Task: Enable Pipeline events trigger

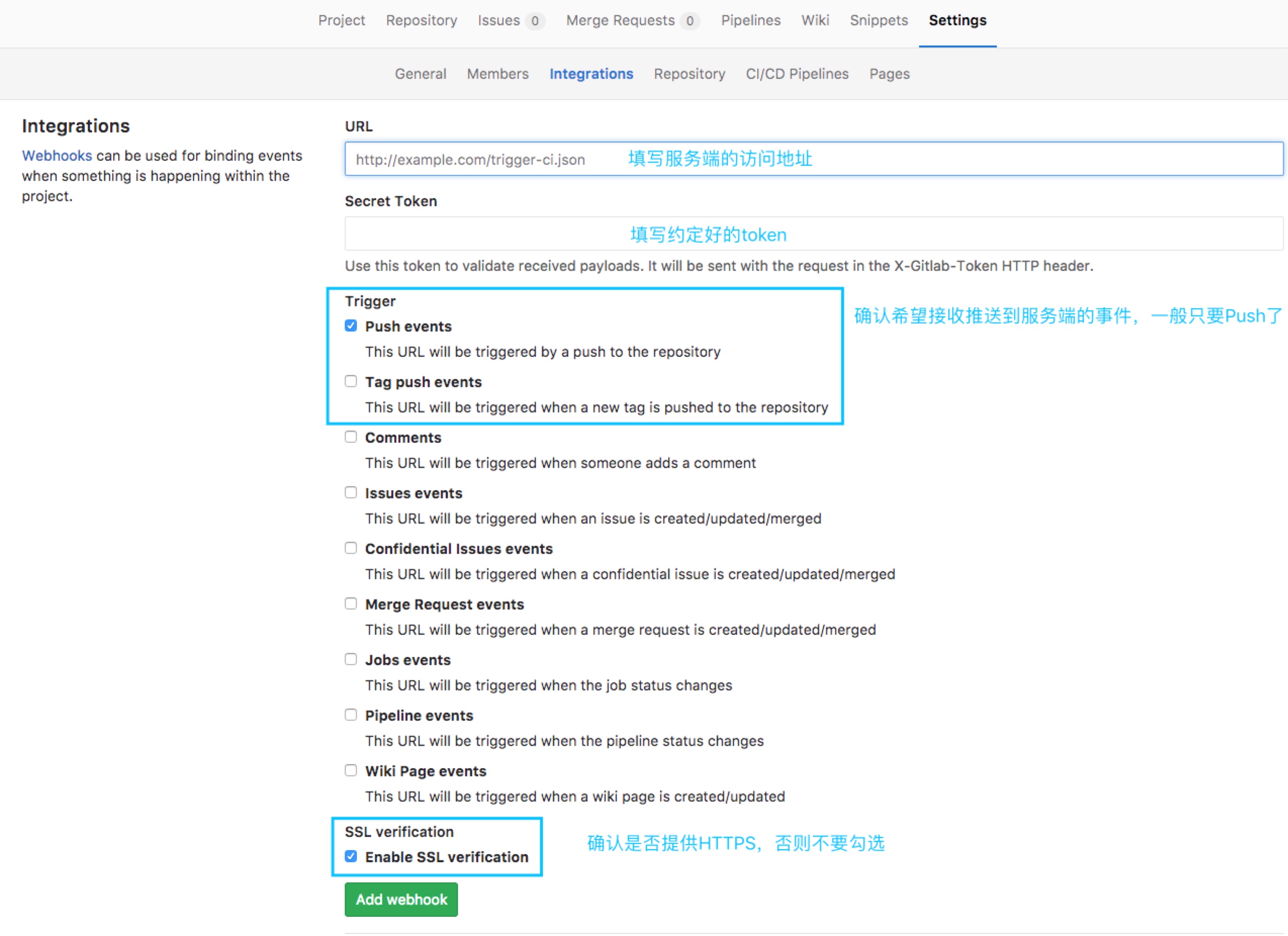Action: click(351, 715)
